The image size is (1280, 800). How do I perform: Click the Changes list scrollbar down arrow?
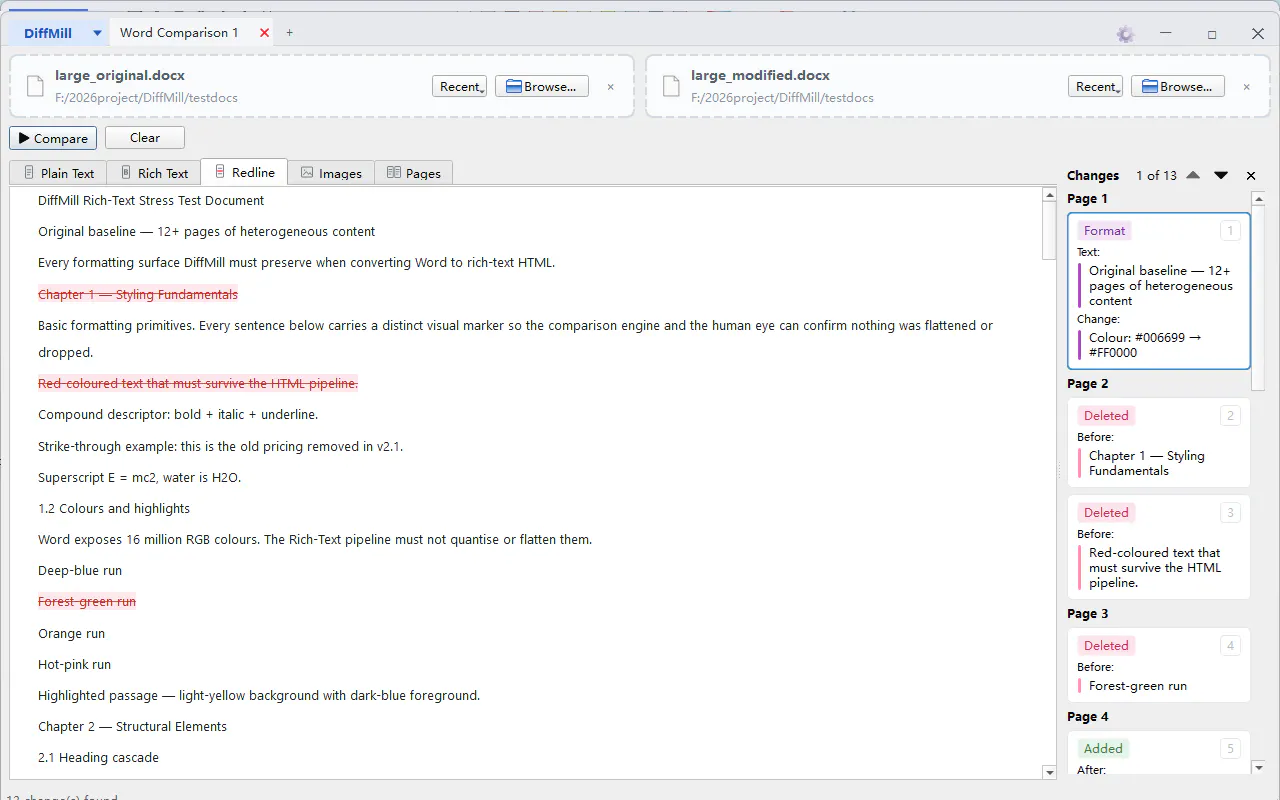1259,767
